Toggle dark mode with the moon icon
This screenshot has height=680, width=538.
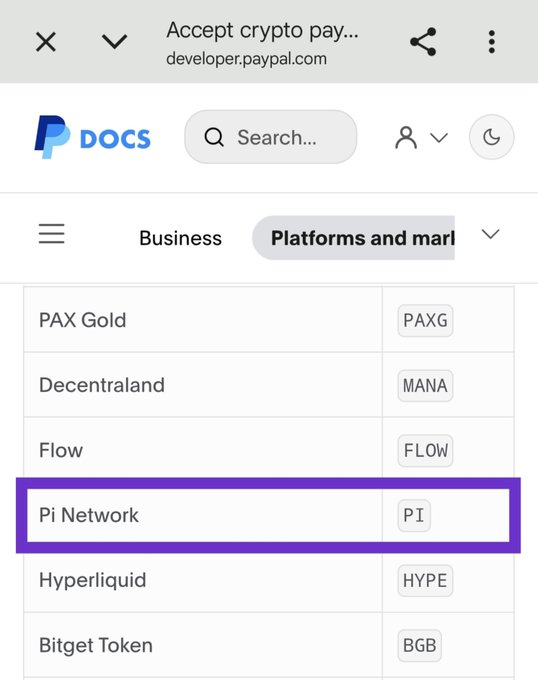(x=492, y=137)
